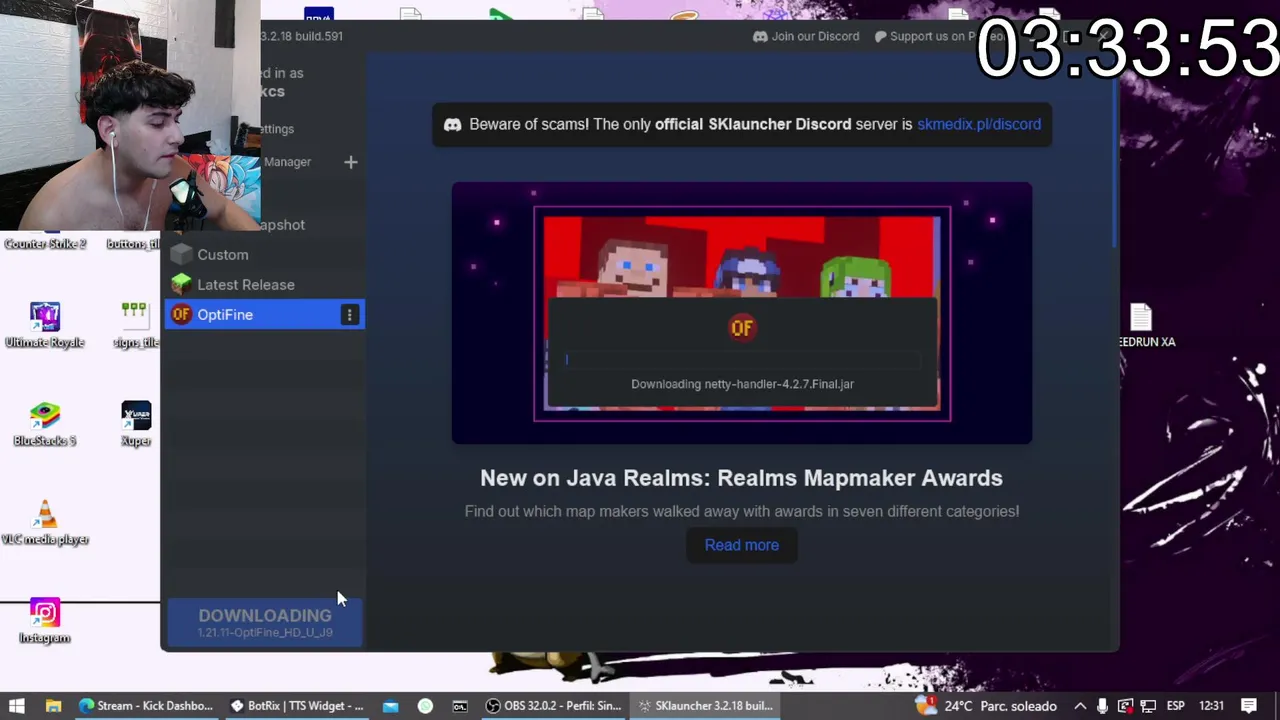The height and width of the screenshot is (720, 1280).
Task: Open BlueStacks 5 desktop shortcut
Action: click(x=45, y=424)
